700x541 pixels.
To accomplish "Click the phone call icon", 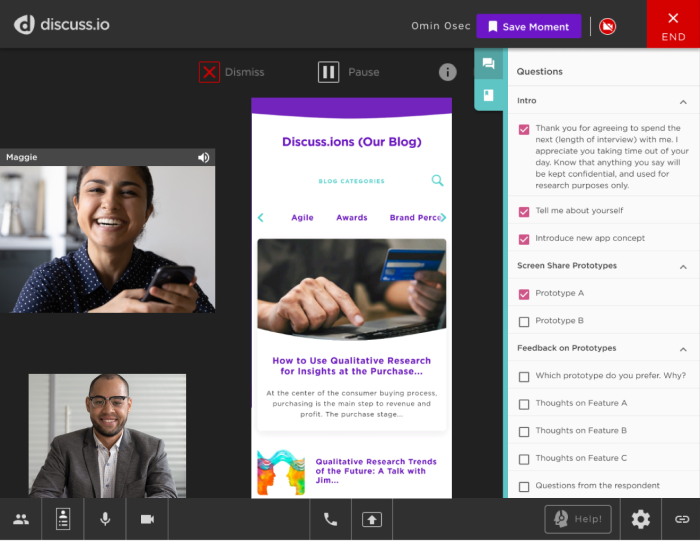I will (x=330, y=519).
